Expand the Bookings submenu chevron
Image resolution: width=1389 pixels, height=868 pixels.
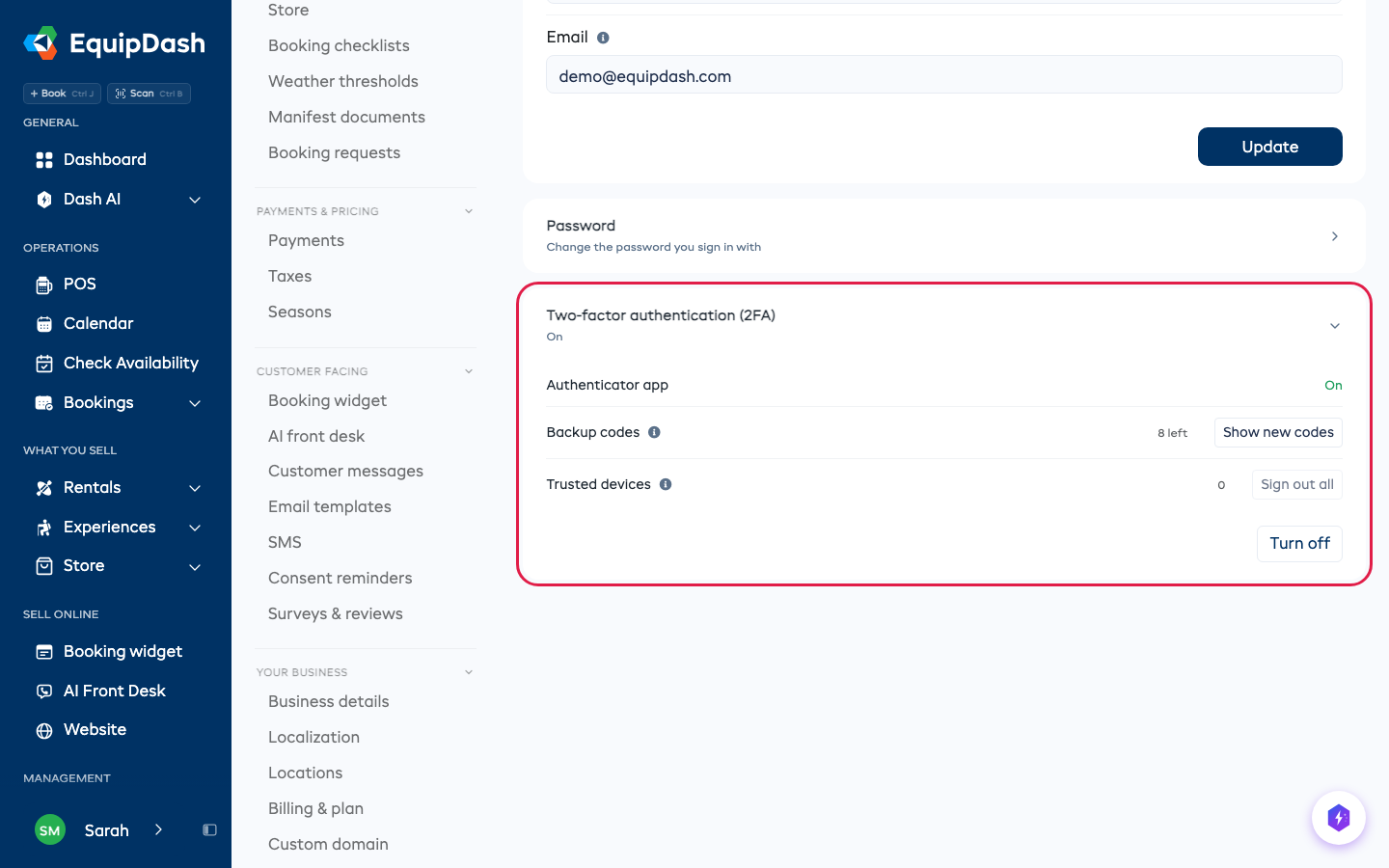click(x=195, y=403)
